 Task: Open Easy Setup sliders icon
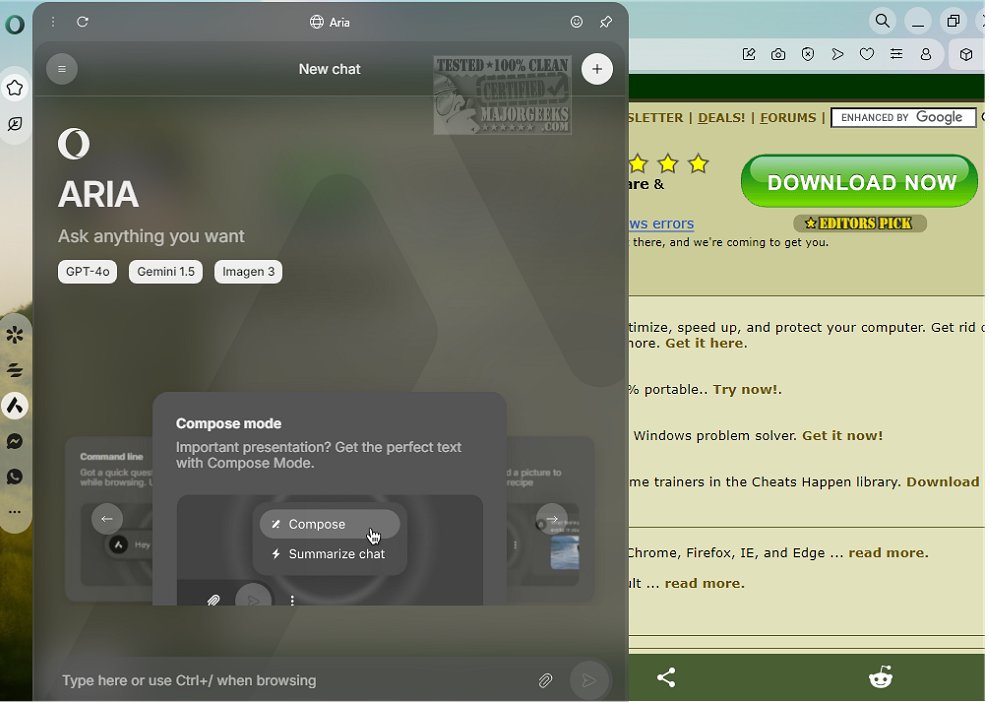coord(896,54)
